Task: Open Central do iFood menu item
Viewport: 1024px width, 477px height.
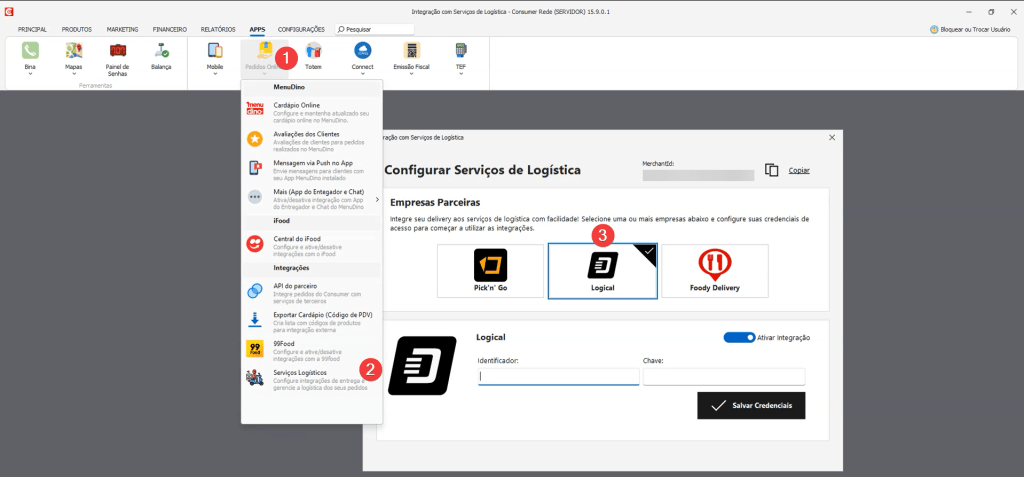Action: click(x=297, y=239)
